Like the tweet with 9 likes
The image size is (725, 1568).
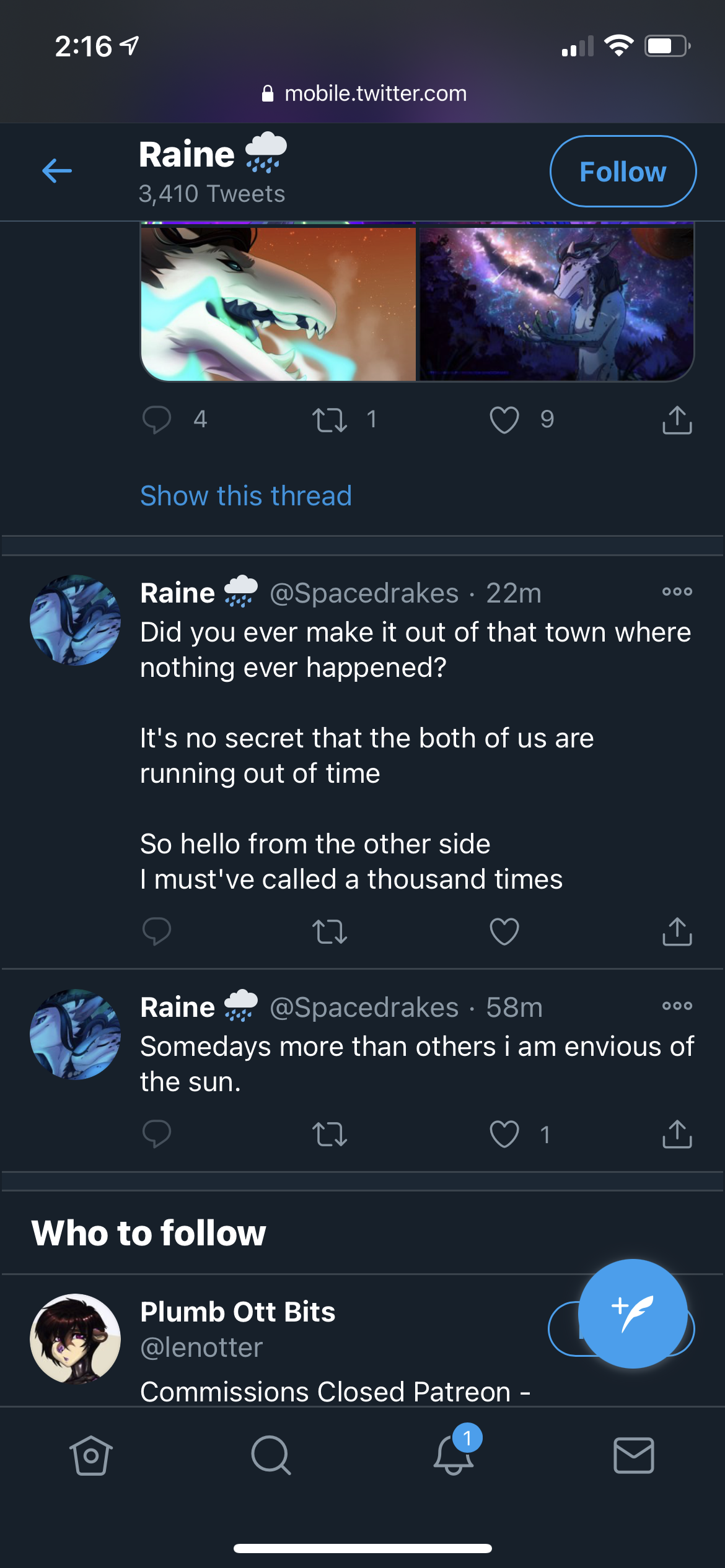504,420
